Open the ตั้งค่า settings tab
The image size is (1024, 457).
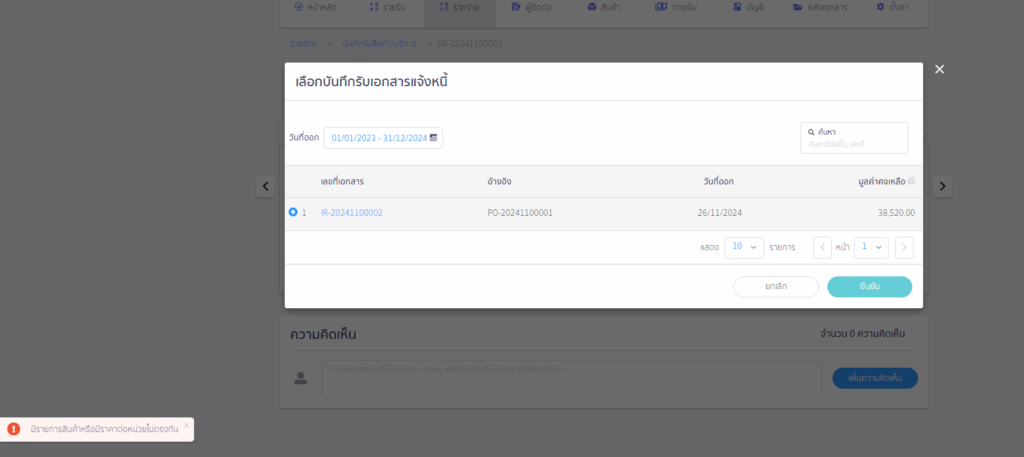[892, 7]
